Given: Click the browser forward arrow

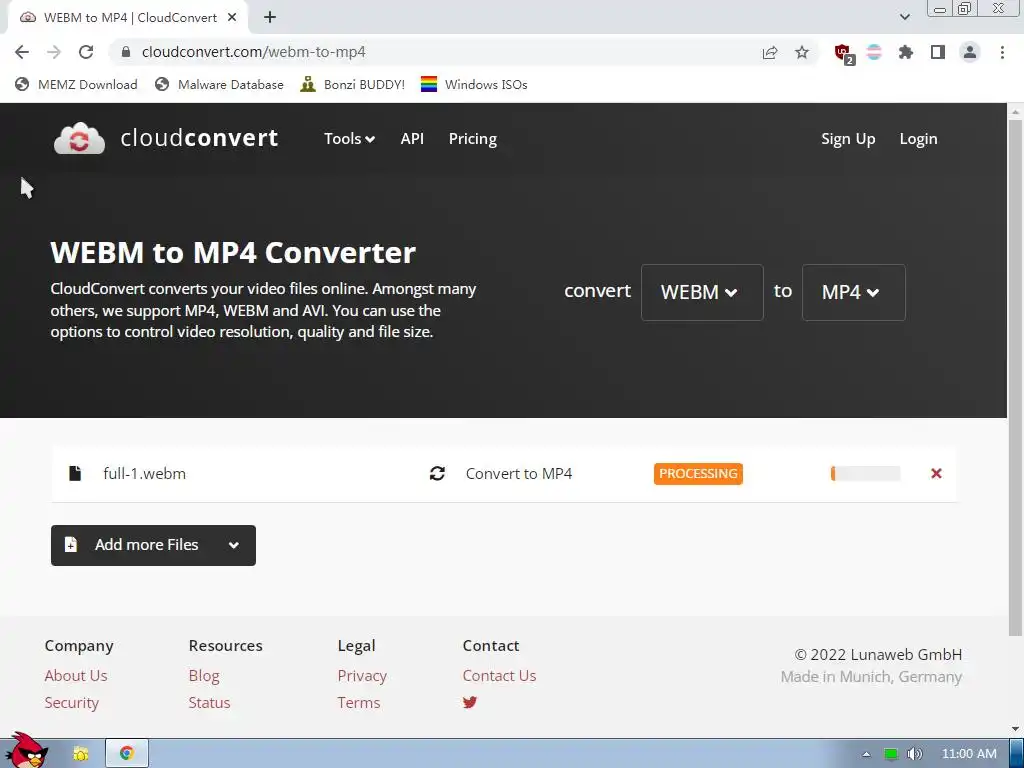Looking at the screenshot, I should tap(54, 52).
